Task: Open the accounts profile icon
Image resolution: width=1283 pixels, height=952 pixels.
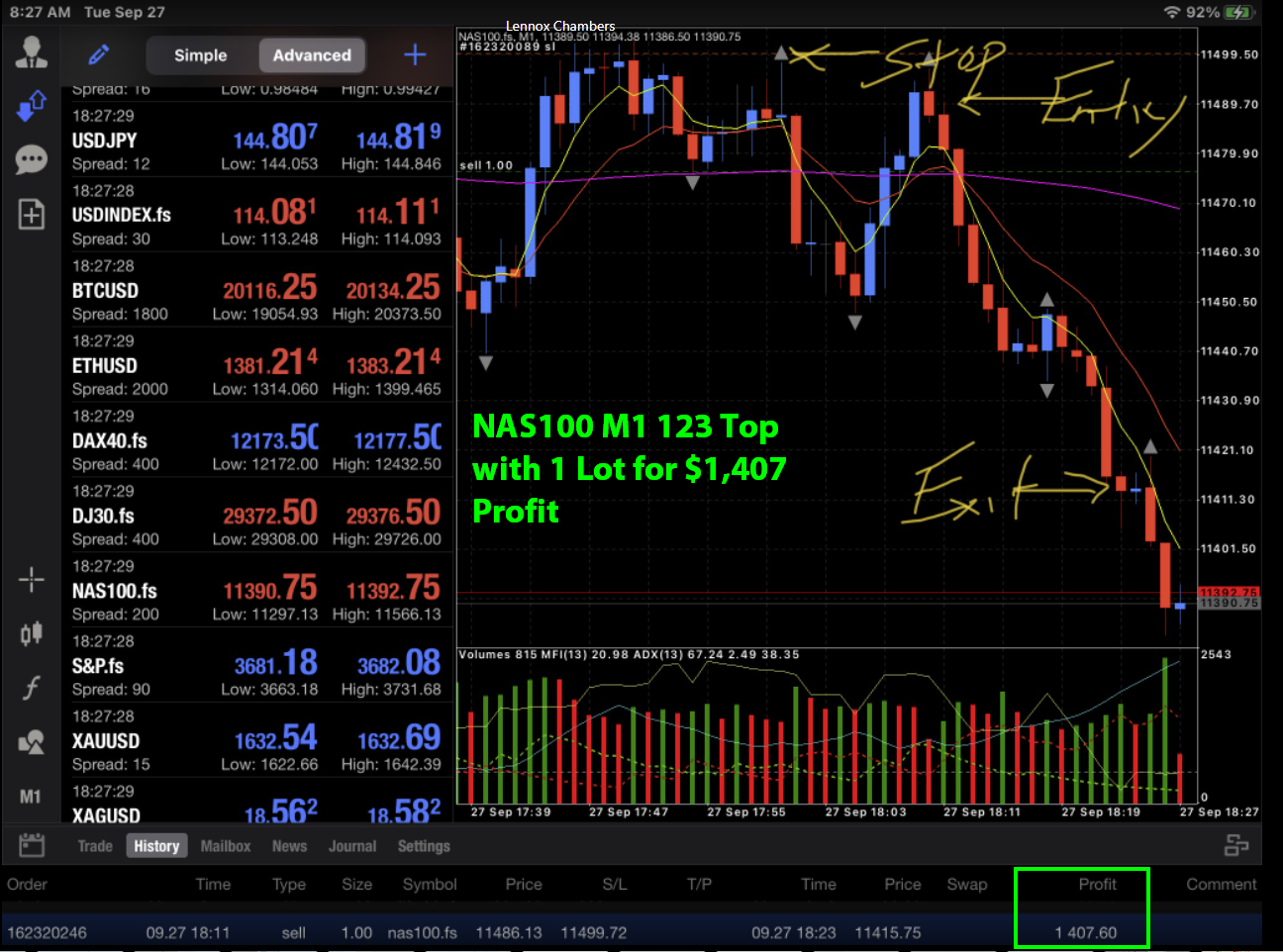Action: [x=31, y=52]
